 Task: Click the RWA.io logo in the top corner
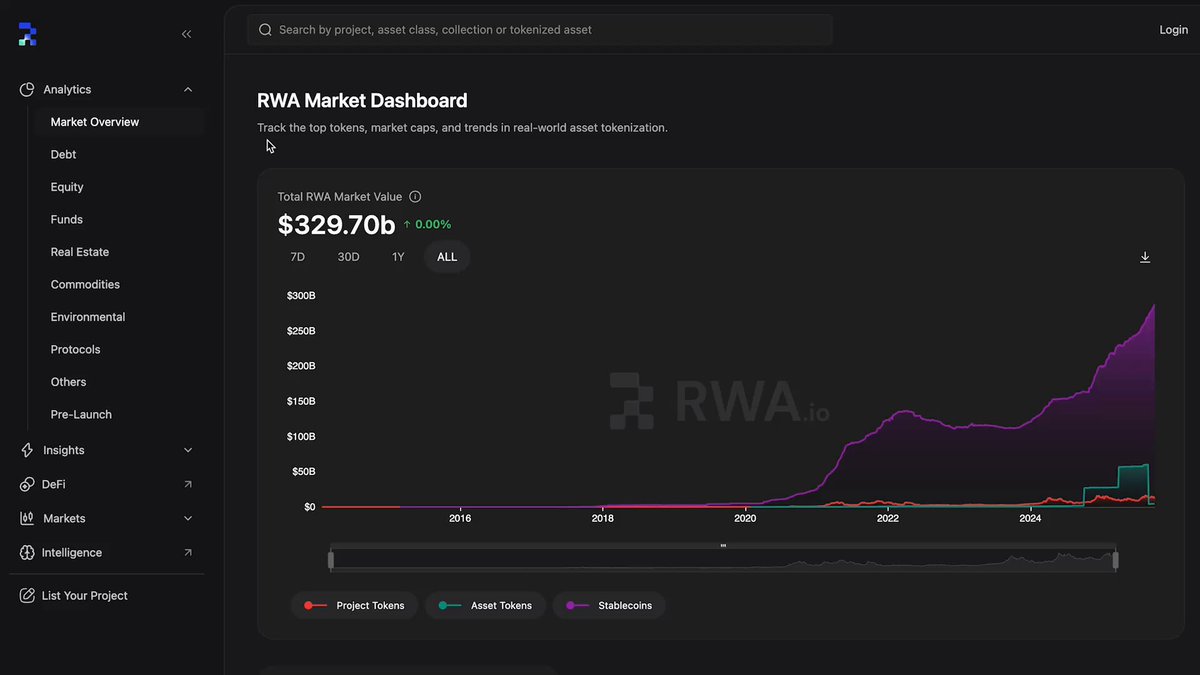tap(27, 33)
